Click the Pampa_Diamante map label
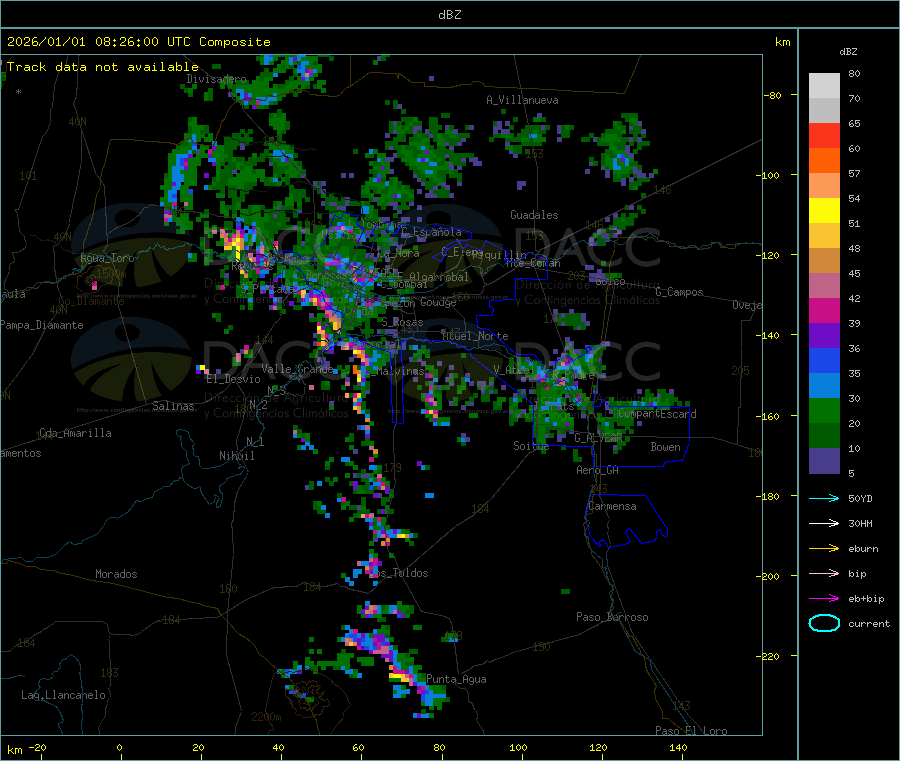The width and height of the screenshot is (900, 761). [x=41, y=325]
